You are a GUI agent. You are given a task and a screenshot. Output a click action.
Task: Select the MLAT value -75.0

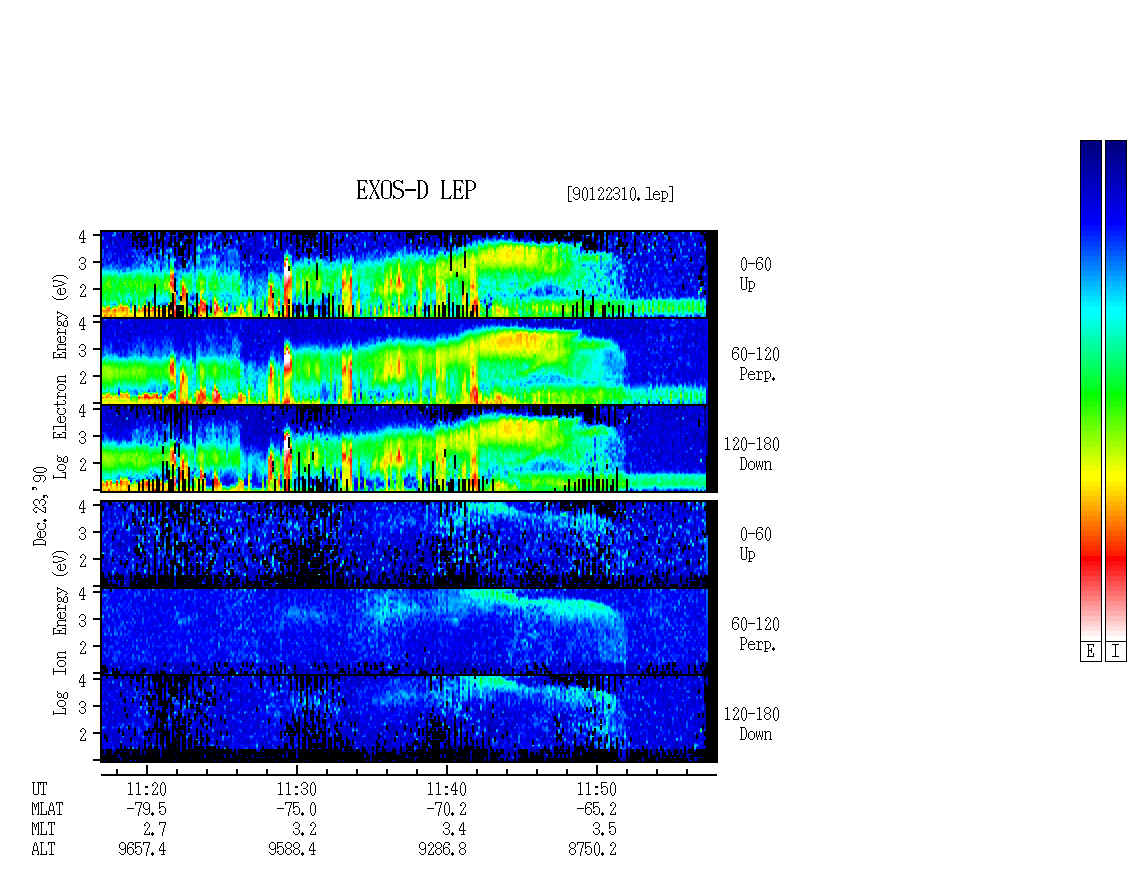click(x=296, y=809)
